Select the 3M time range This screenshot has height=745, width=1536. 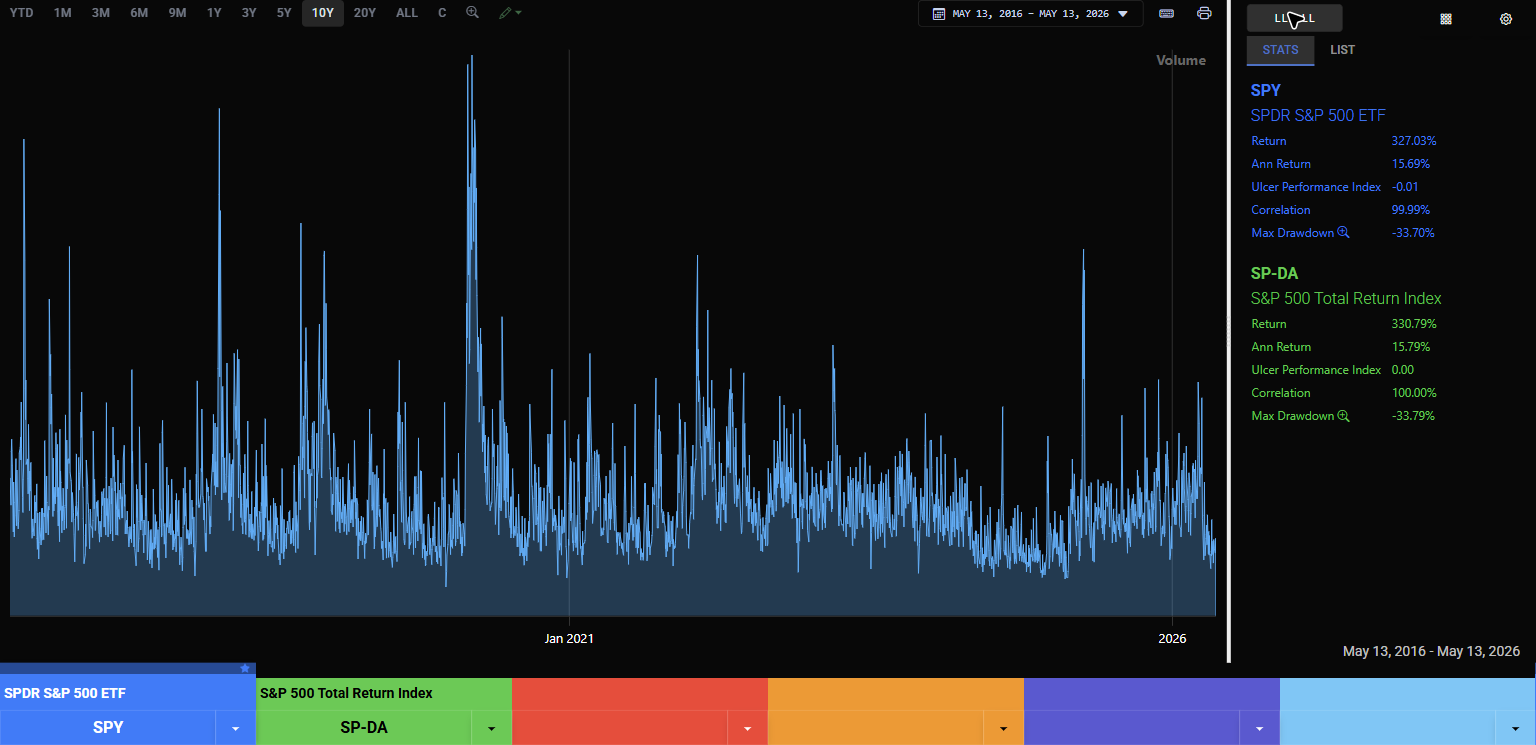click(x=101, y=13)
